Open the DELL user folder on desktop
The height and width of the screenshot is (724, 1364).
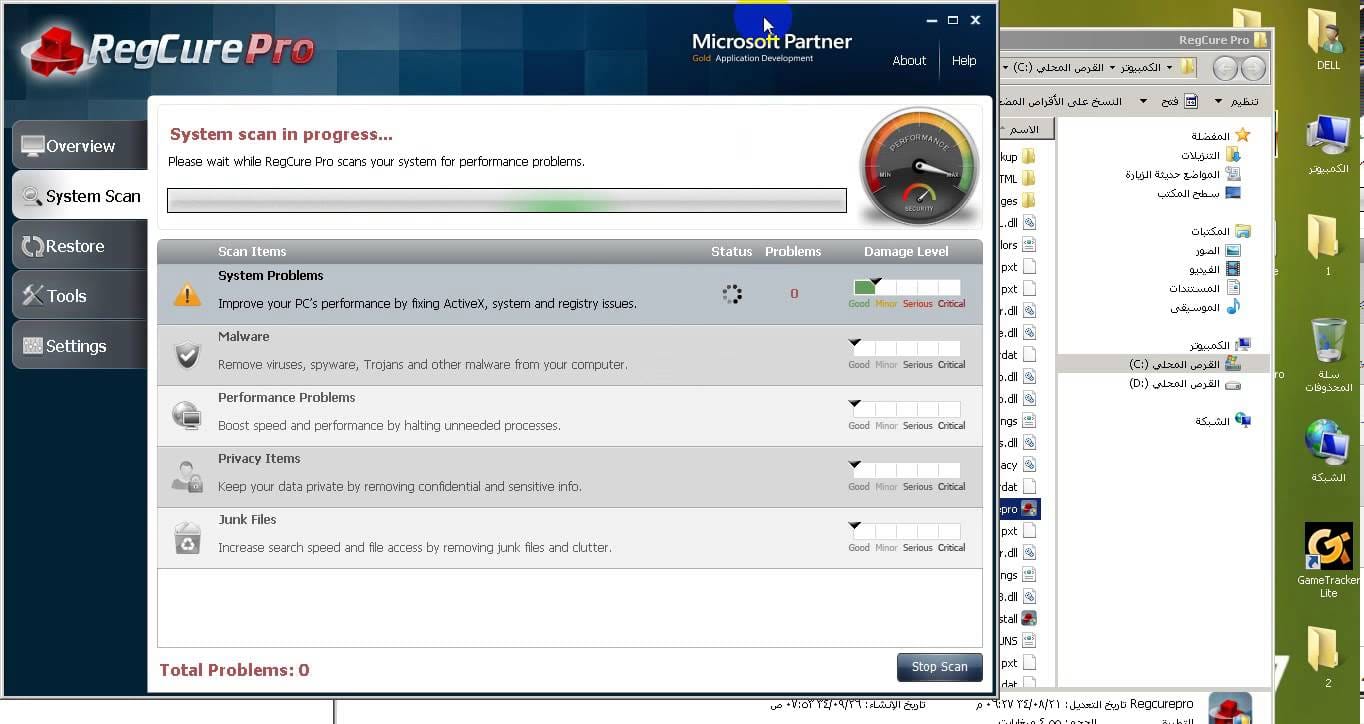tap(1328, 41)
